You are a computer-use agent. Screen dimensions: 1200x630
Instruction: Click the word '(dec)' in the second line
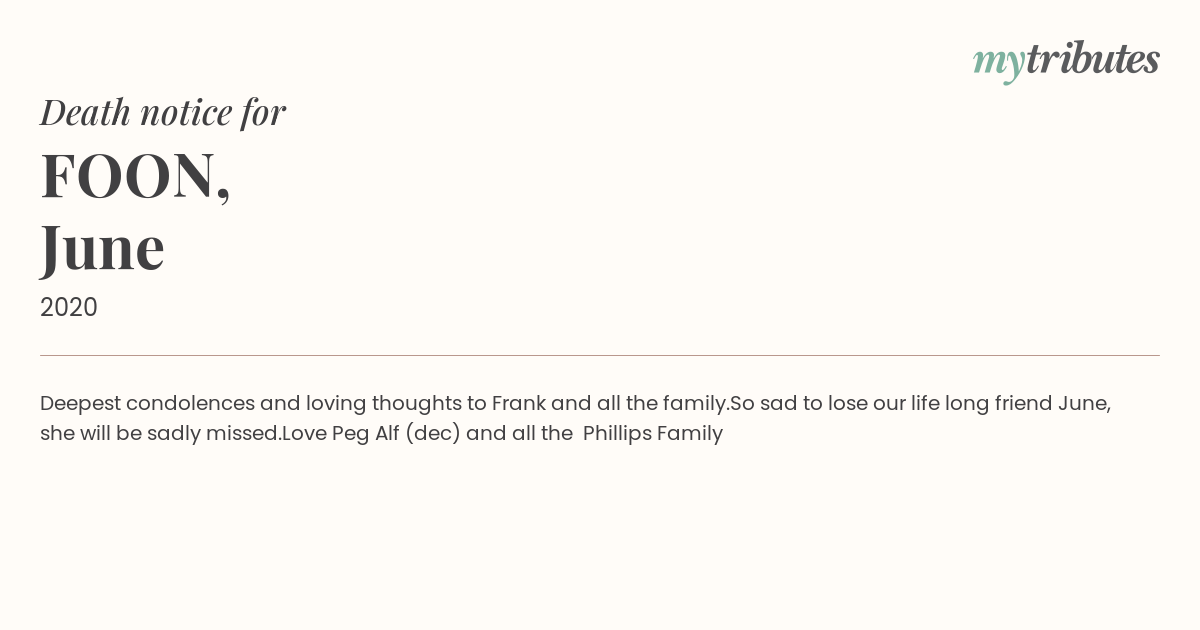(x=433, y=434)
